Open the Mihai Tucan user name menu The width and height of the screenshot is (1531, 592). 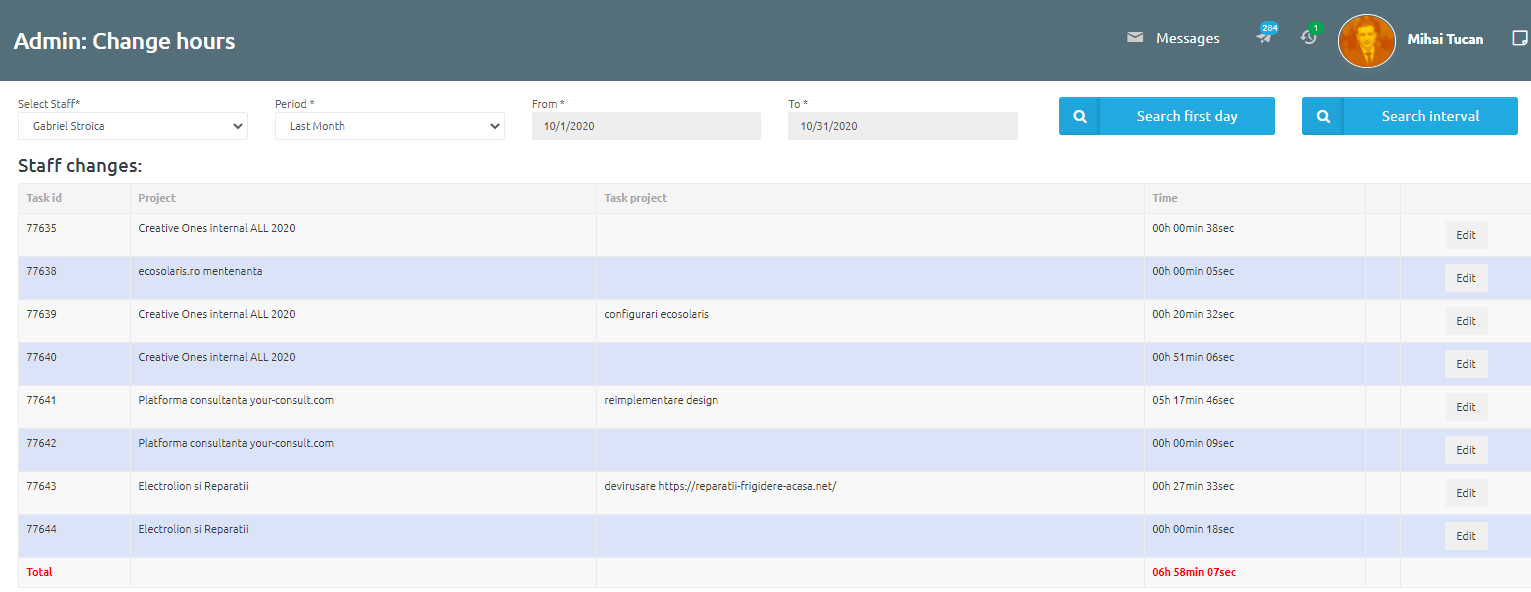[x=1445, y=39]
